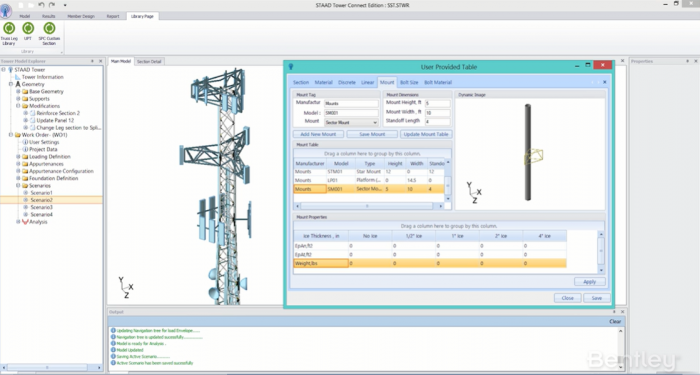Viewport: 700px width, 375px height.
Task: Click the Update Mount Table button
Action: point(426,134)
